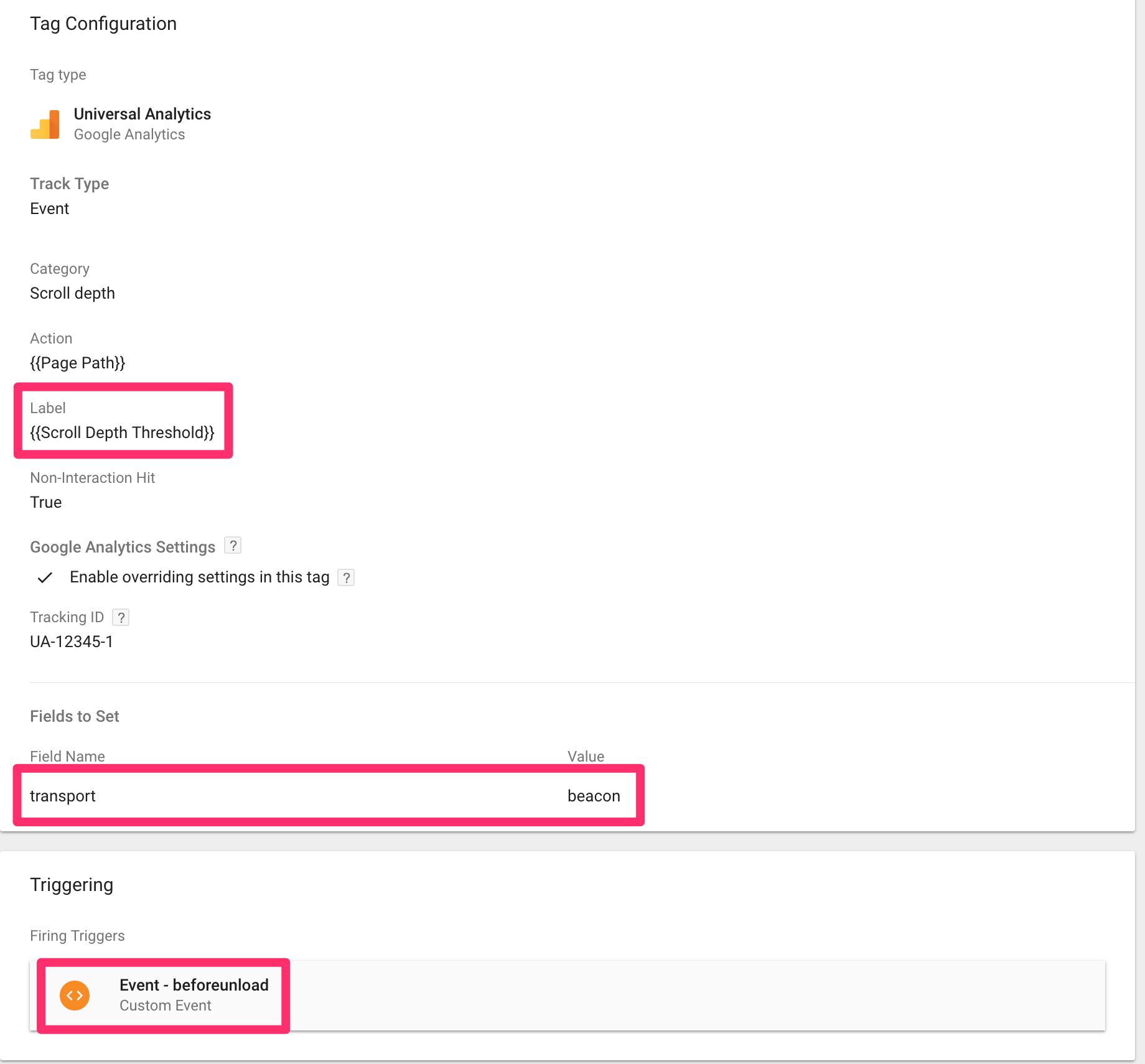Click the orange Custom Event trigger icon

click(75, 995)
